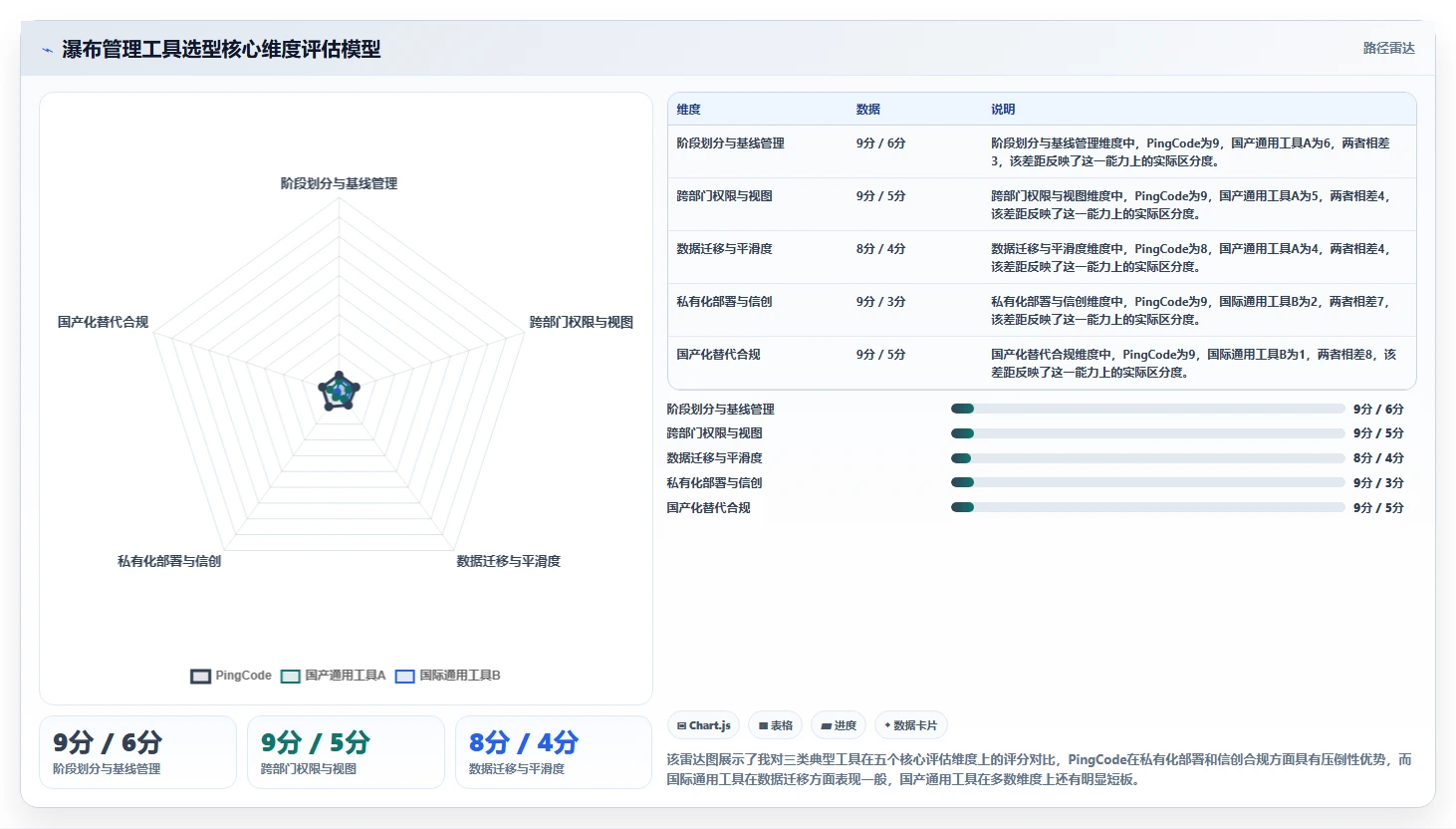Image resolution: width=1456 pixels, height=829 pixels.
Task: Select table row 跨部门权限与视图
Action: click(x=1042, y=204)
